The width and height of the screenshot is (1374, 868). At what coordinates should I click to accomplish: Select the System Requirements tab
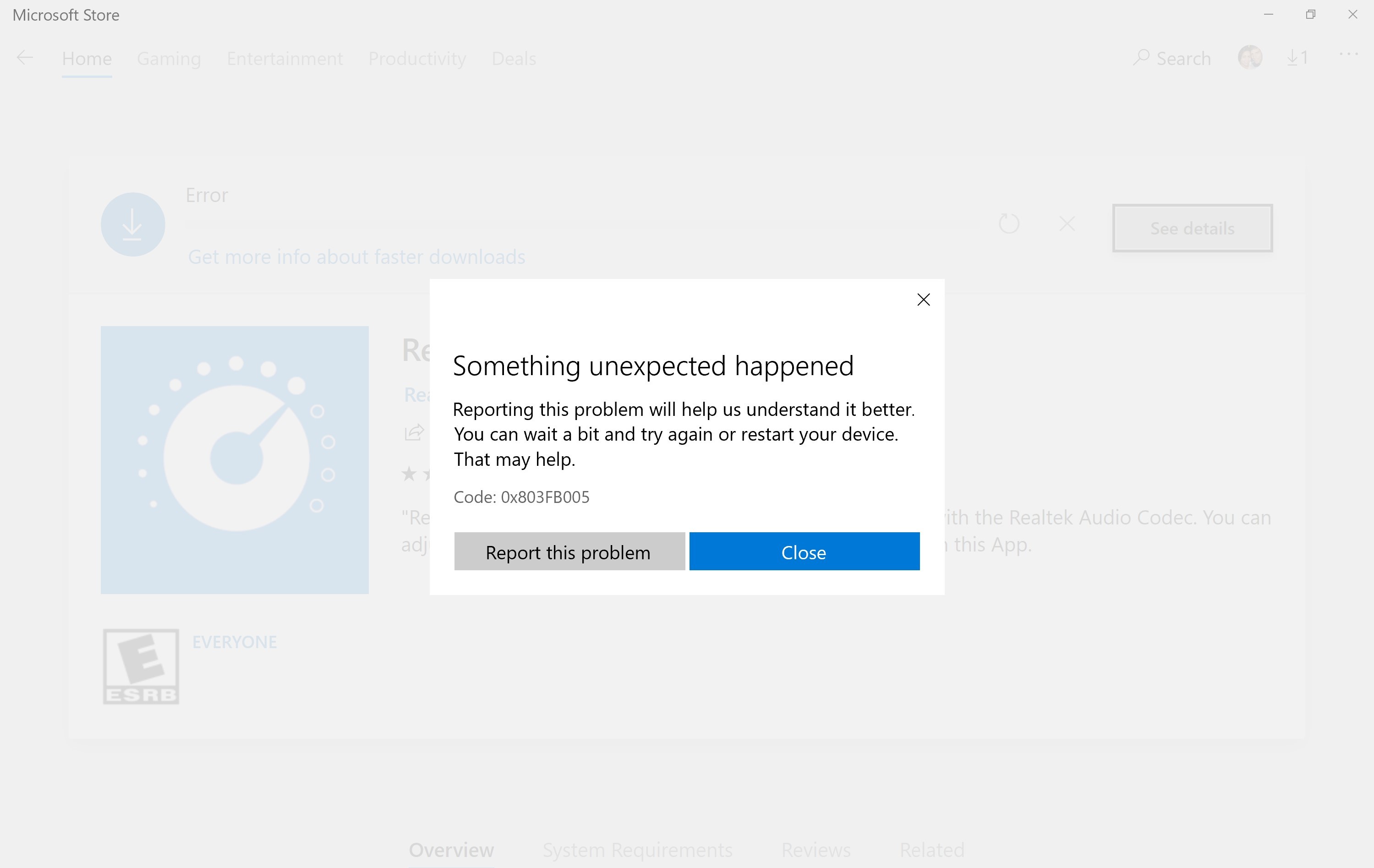coord(637,850)
